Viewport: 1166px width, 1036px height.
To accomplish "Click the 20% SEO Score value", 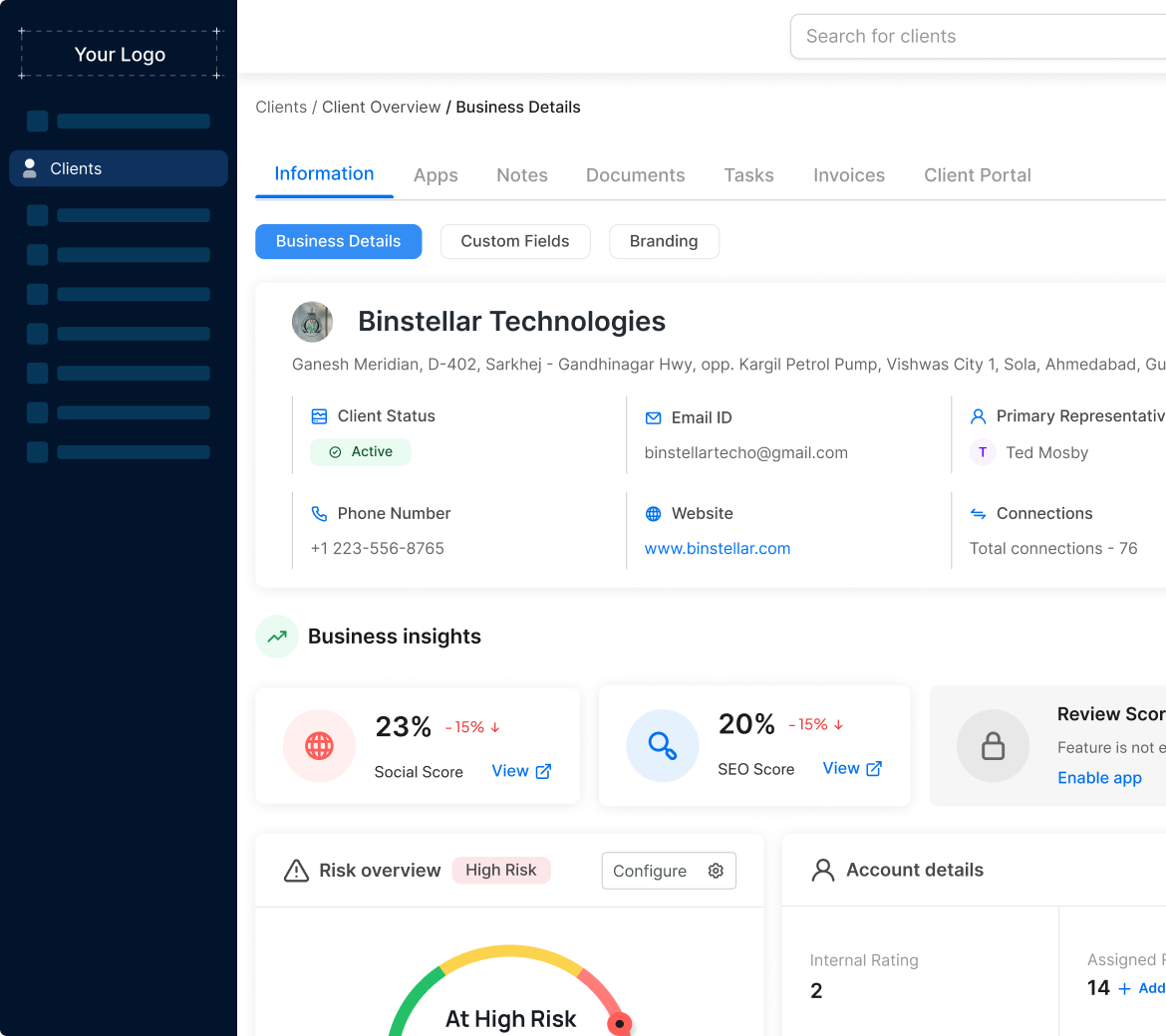I will click(x=746, y=724).
